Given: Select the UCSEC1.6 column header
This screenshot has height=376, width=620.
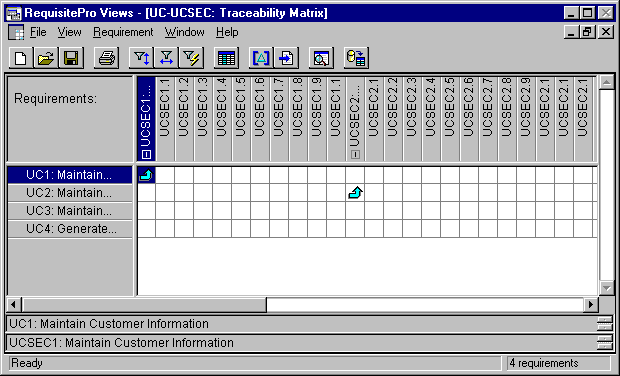Looking at the screenshot, I should click(x=260, y=119).
